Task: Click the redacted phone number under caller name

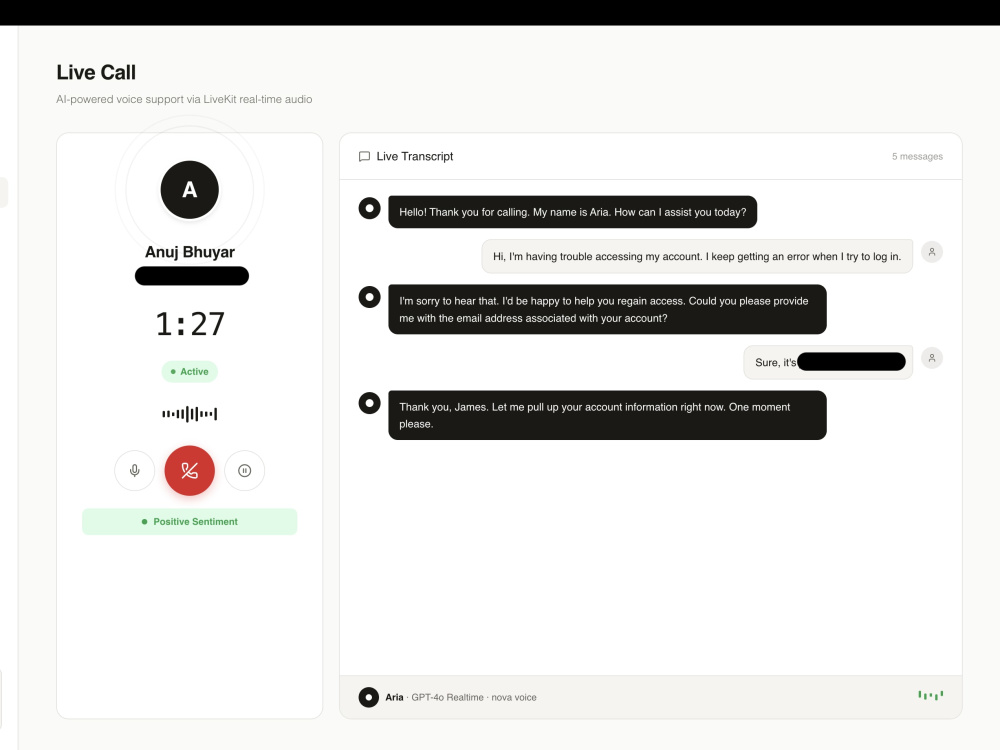Action: click(x=191, y=276)
